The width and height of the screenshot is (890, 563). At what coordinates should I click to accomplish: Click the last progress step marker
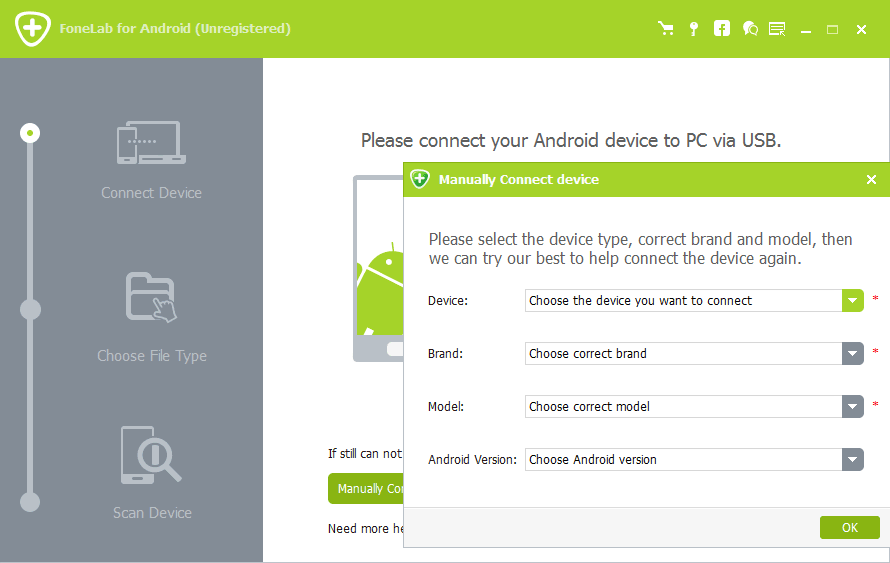point(30,502)
